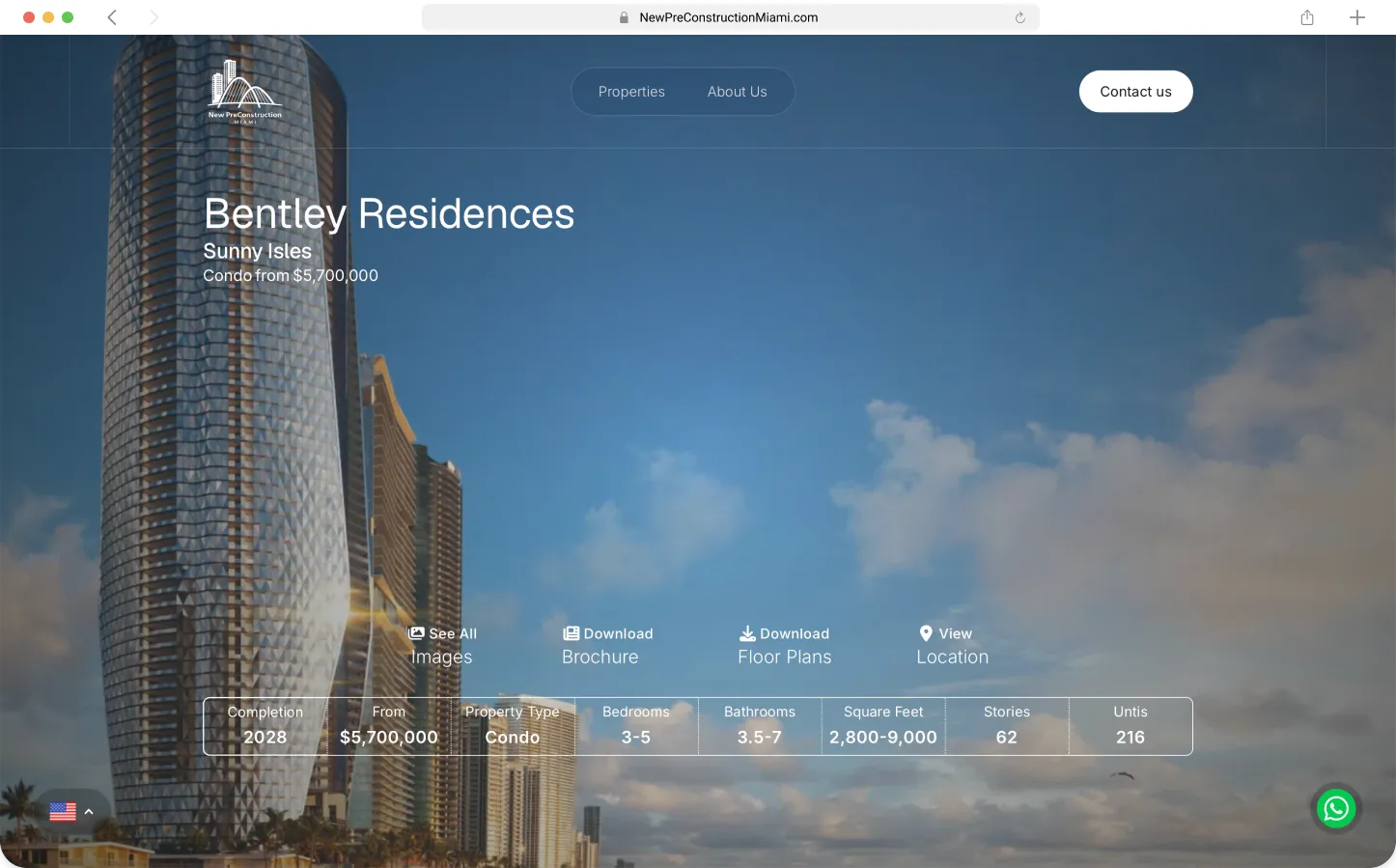1396x868 pixels.
Task: Expand the language selector caret
Action: coord(89,812)
